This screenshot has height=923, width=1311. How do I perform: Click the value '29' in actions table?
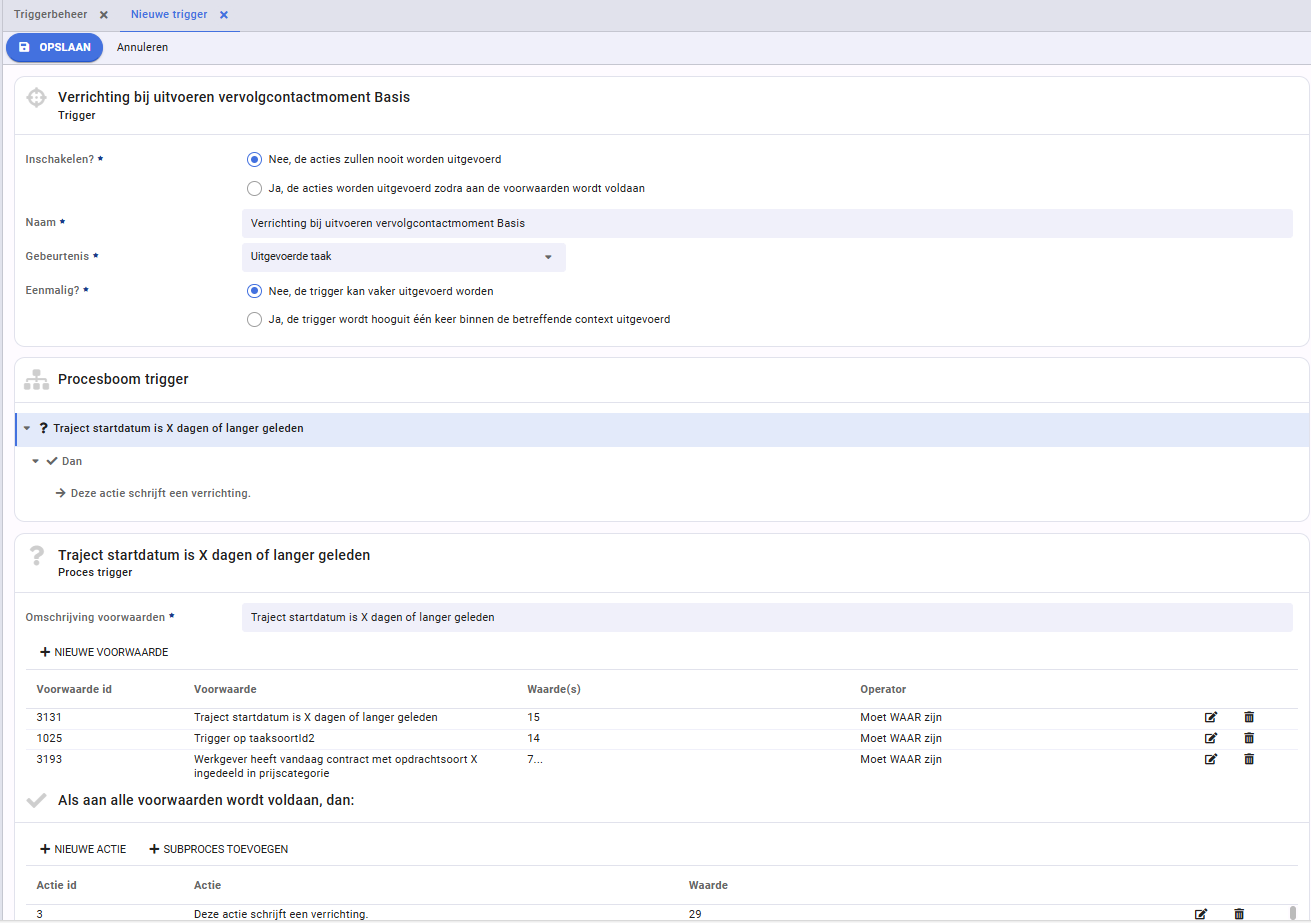pyautogui.click(x=696, y=914)
